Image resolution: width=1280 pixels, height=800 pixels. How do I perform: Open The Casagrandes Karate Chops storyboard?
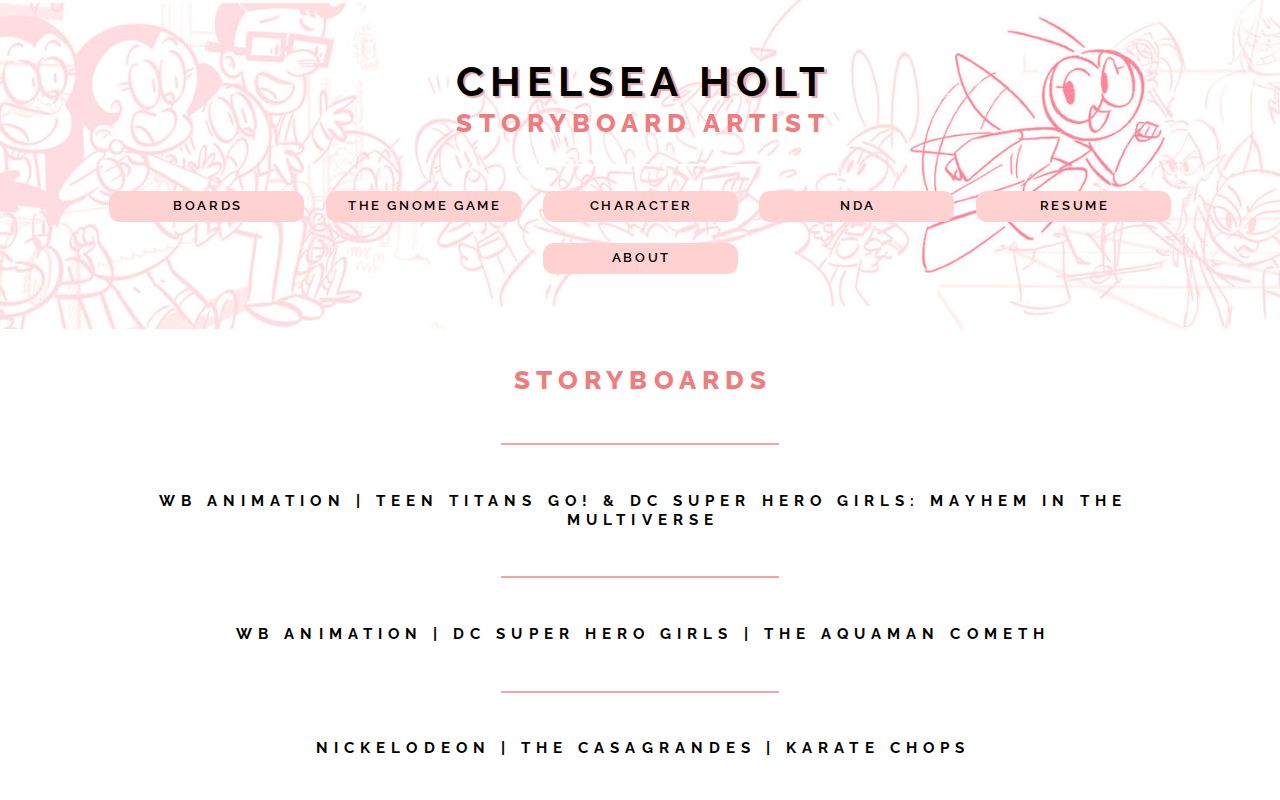pos(641,748)
